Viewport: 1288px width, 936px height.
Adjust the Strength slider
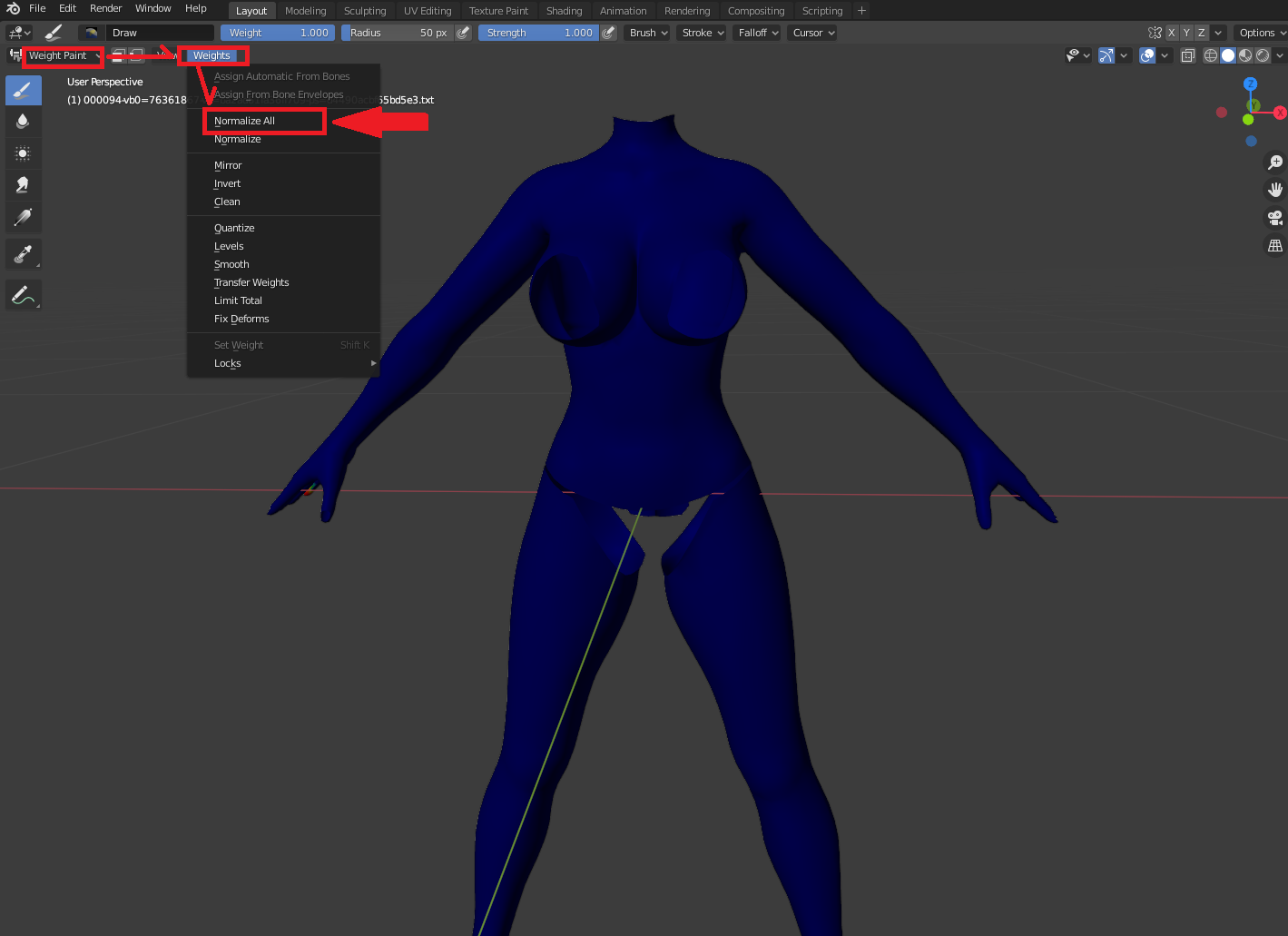pos(538,33)
